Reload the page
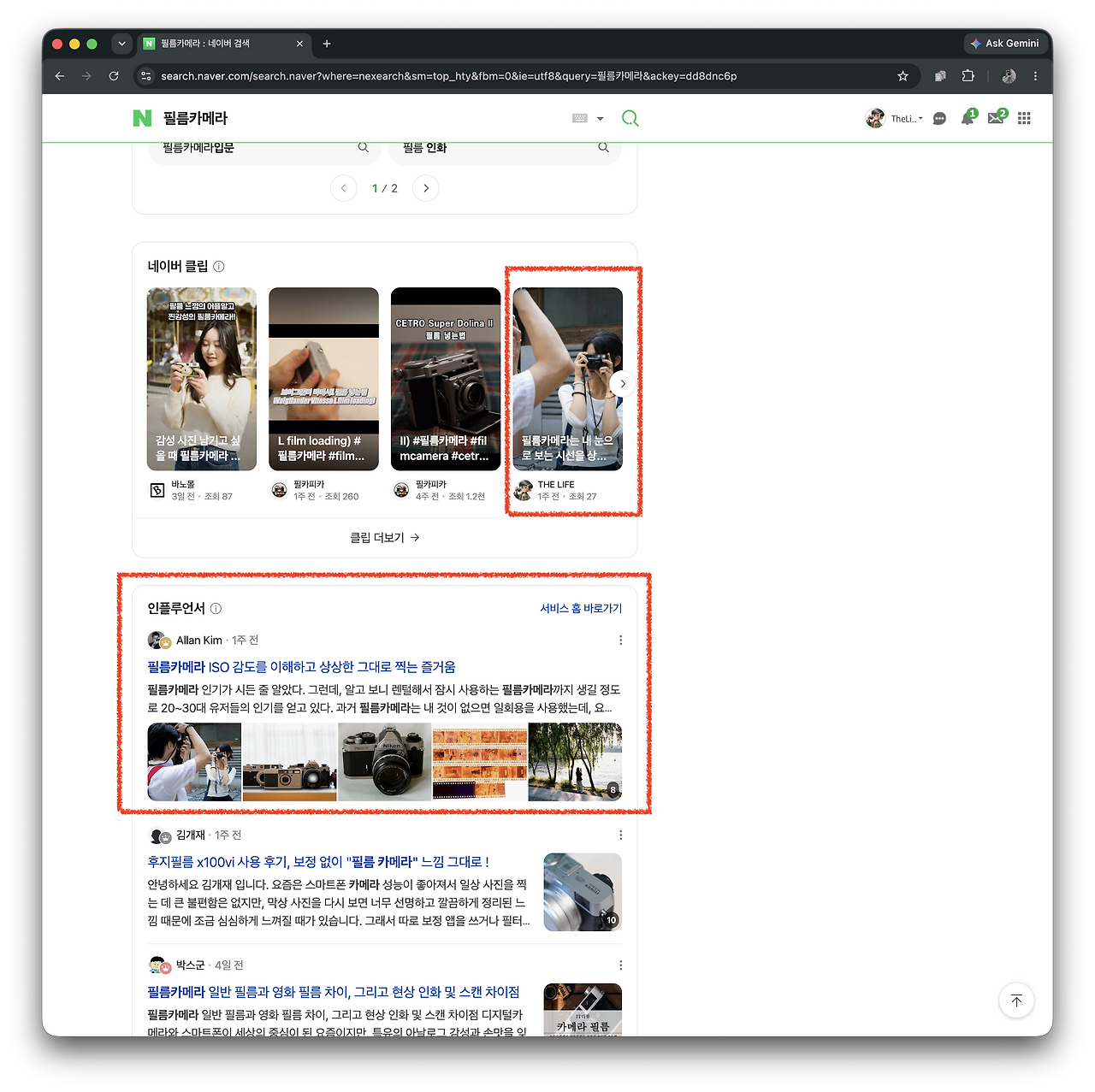This screenshot has width=1095, height=1092. [x=114, y=76]
